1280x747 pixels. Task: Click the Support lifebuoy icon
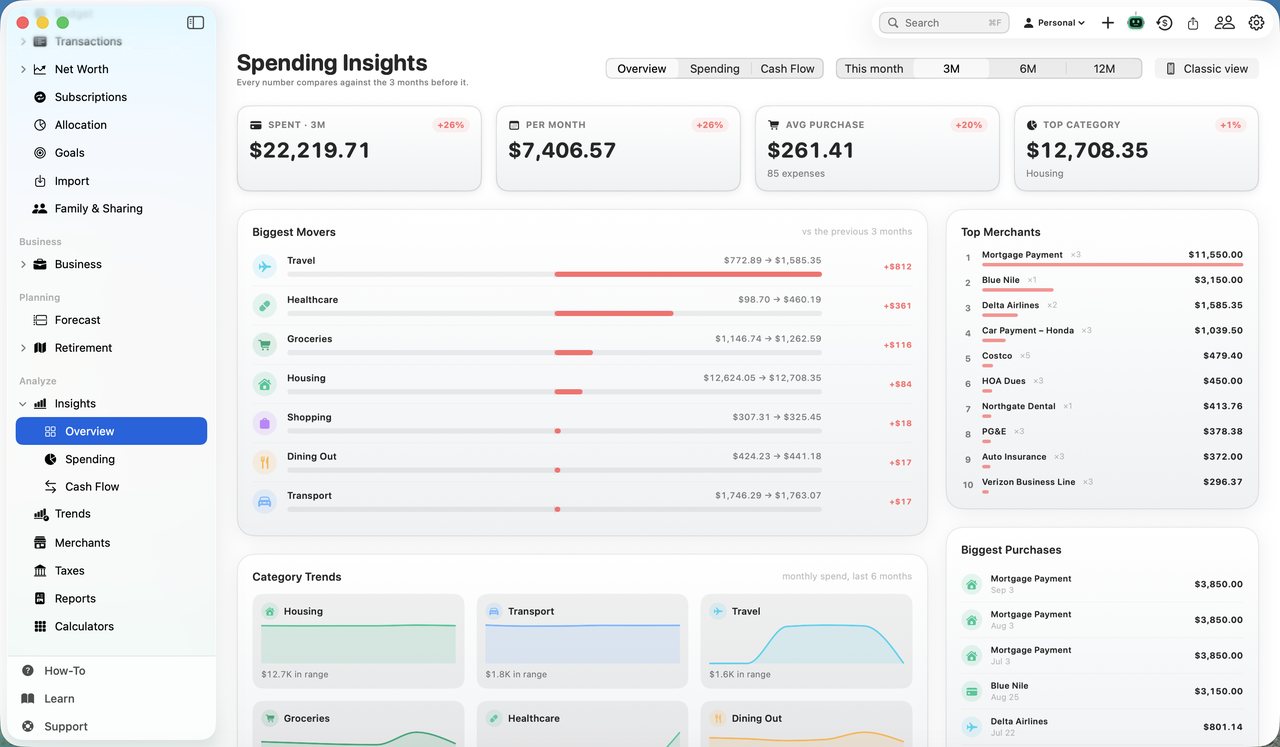(x=27, y=727)
